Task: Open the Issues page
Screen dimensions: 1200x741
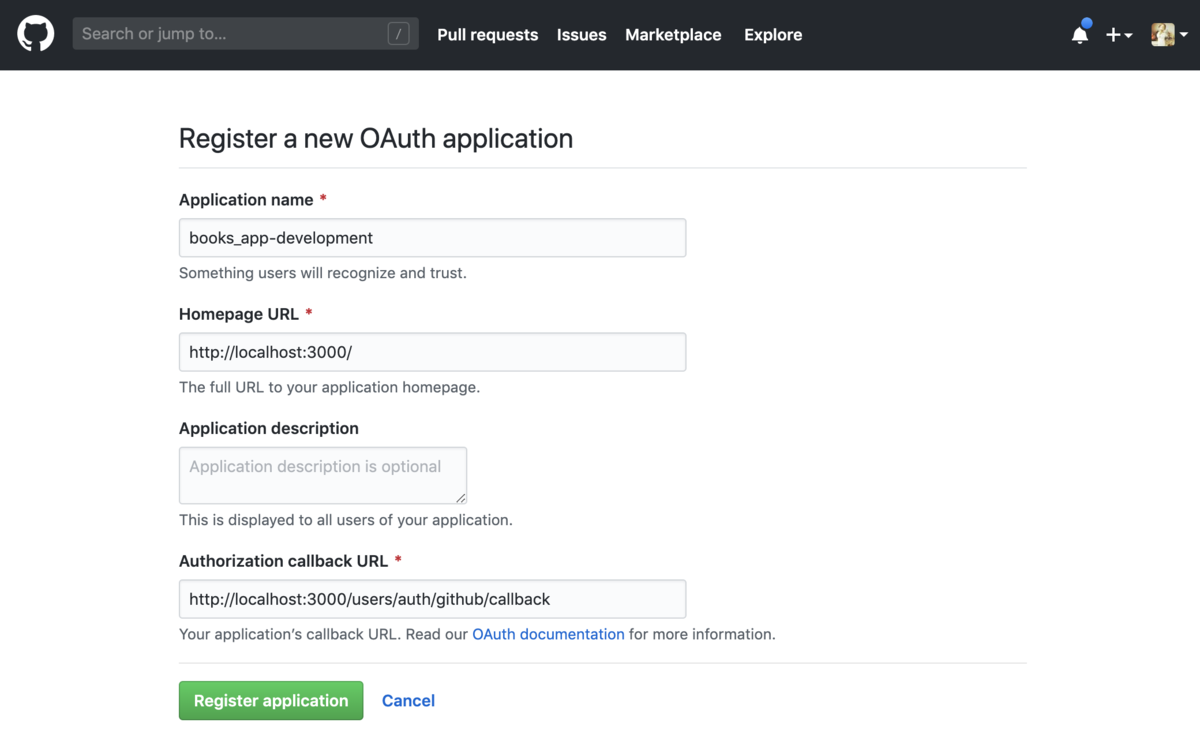Action: click(582, 35)
